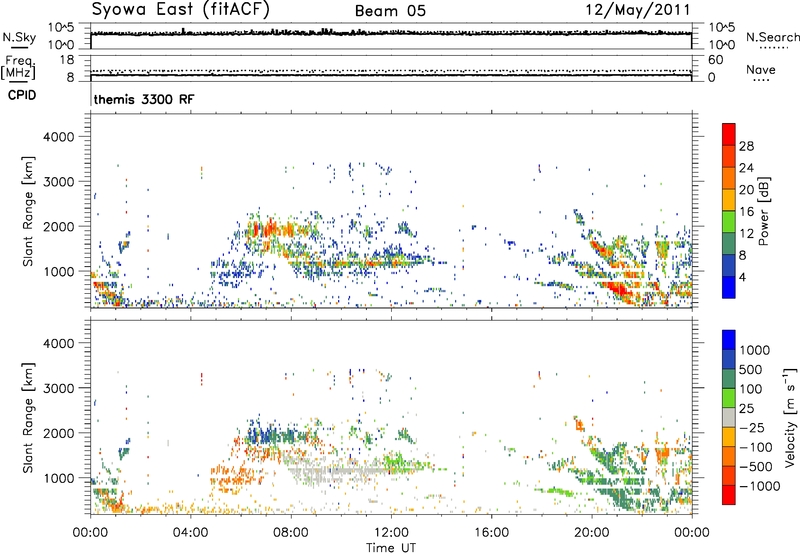This screenshot has width=800, height=554.
Task: Click the 'Beam 05' label
Action: point(390,11)
